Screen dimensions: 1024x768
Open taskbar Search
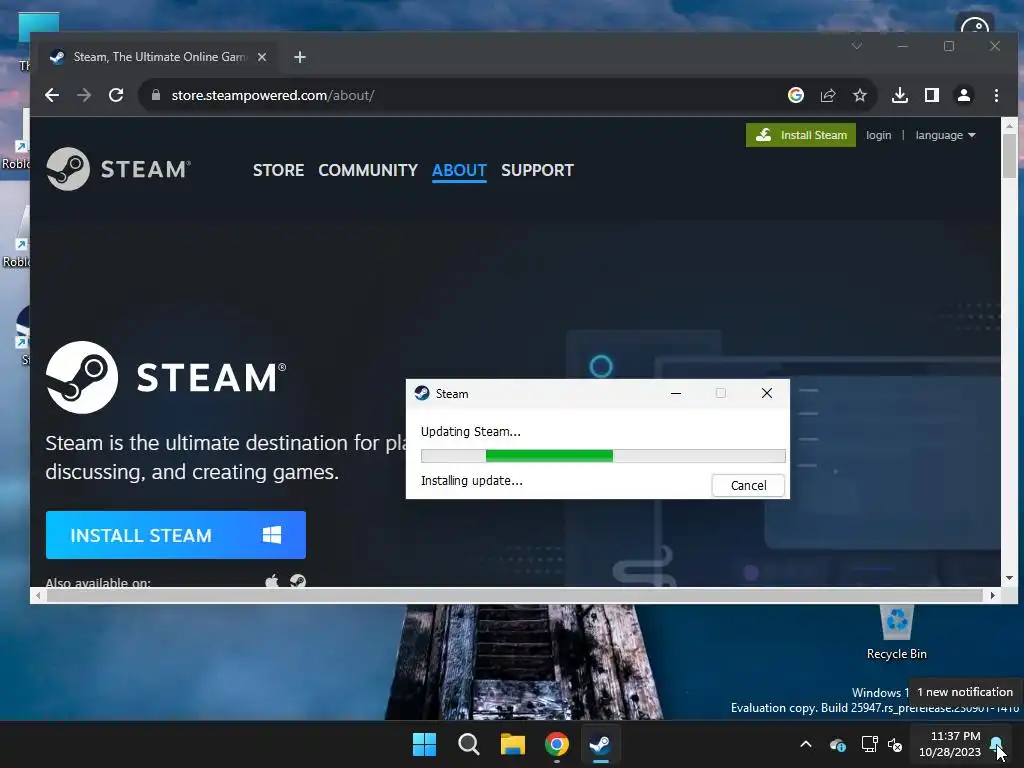pos(468,744)
